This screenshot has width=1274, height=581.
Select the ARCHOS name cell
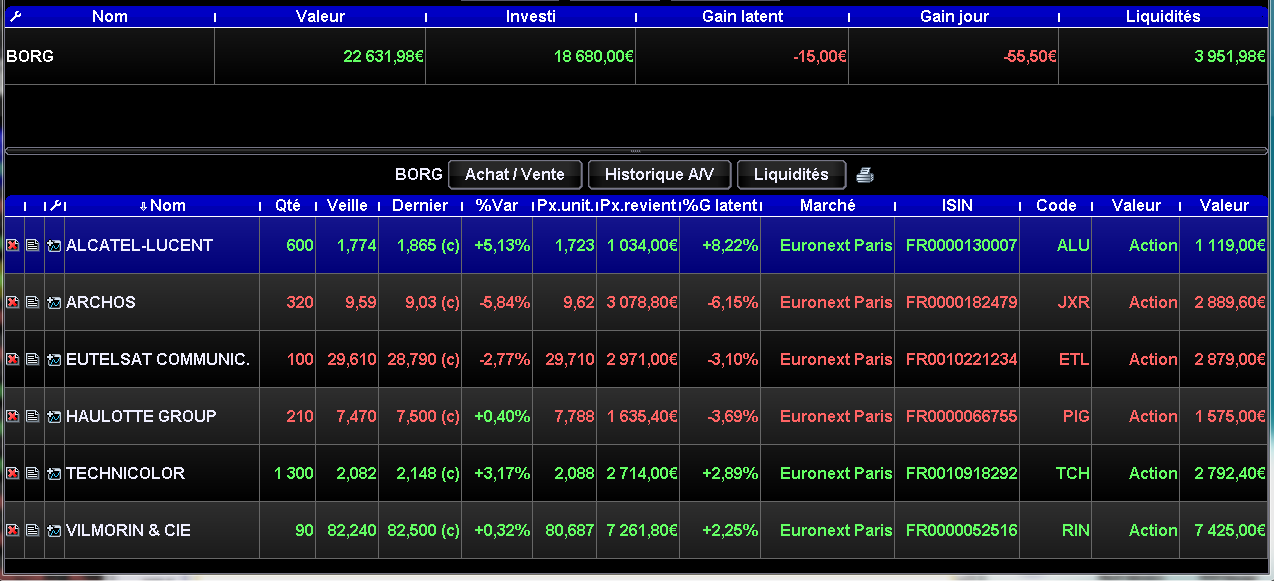162,302
